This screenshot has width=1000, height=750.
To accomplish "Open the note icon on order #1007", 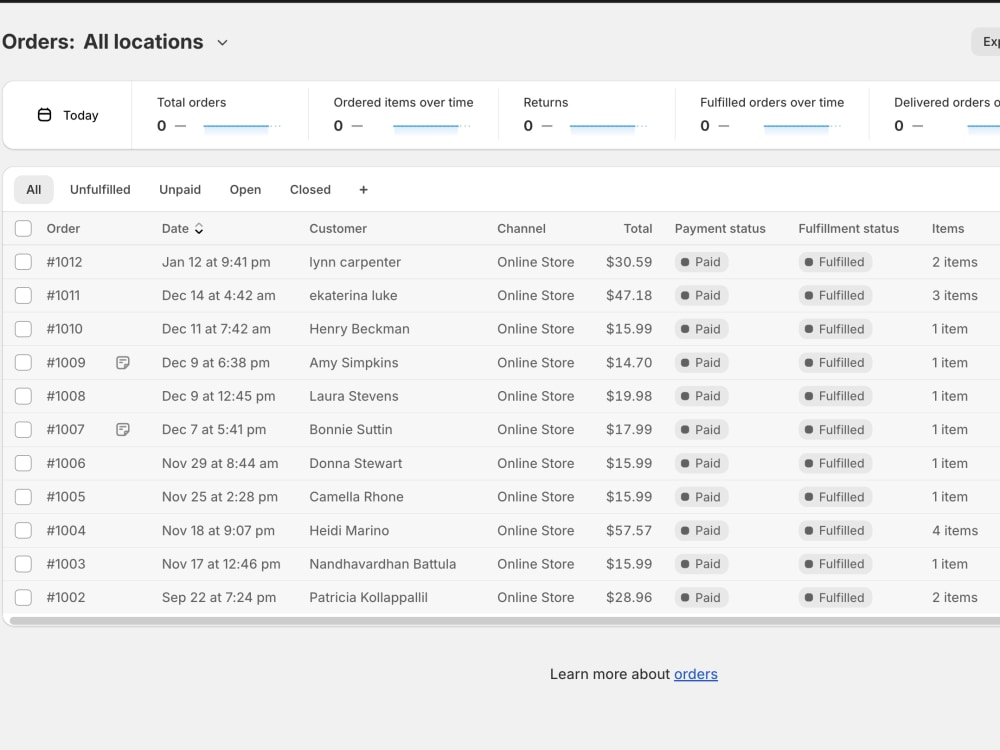I will (123, 430).
